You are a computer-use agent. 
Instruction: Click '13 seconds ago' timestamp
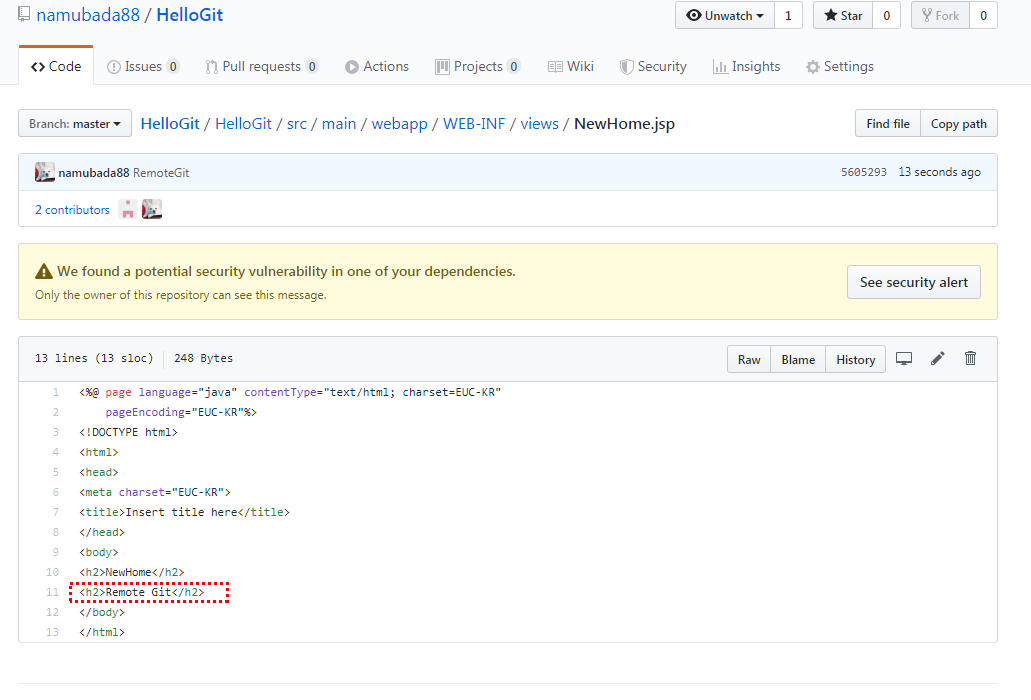[x=940, y=172]
